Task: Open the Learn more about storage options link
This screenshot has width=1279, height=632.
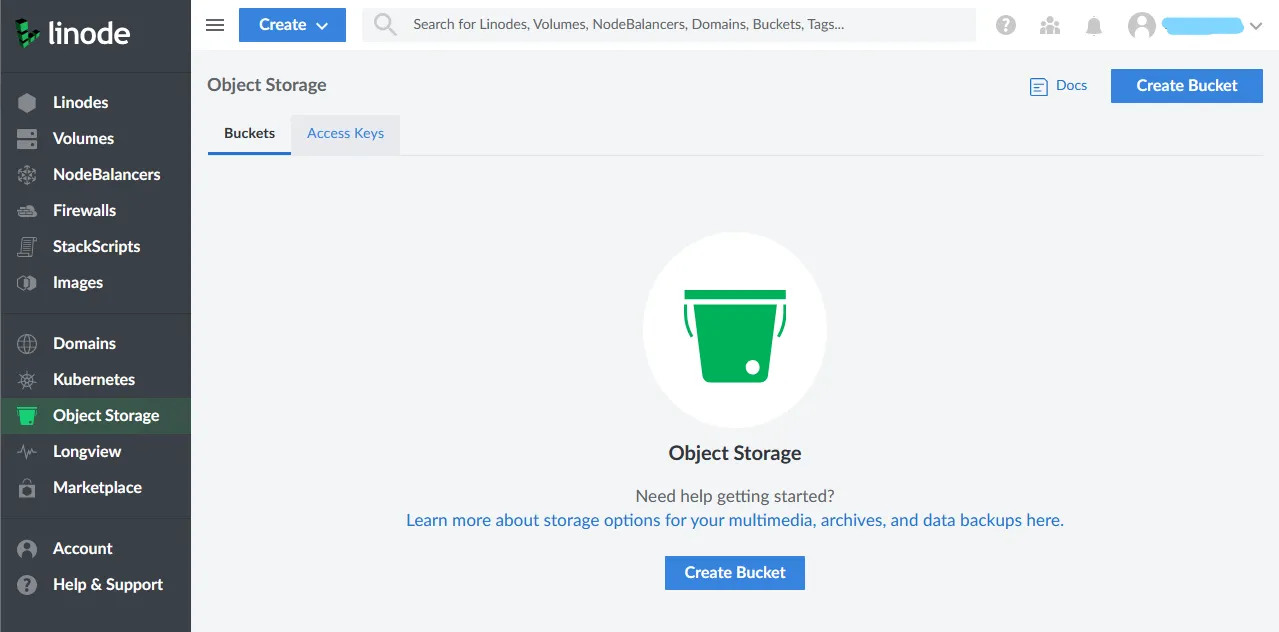Action: [735, 520]
